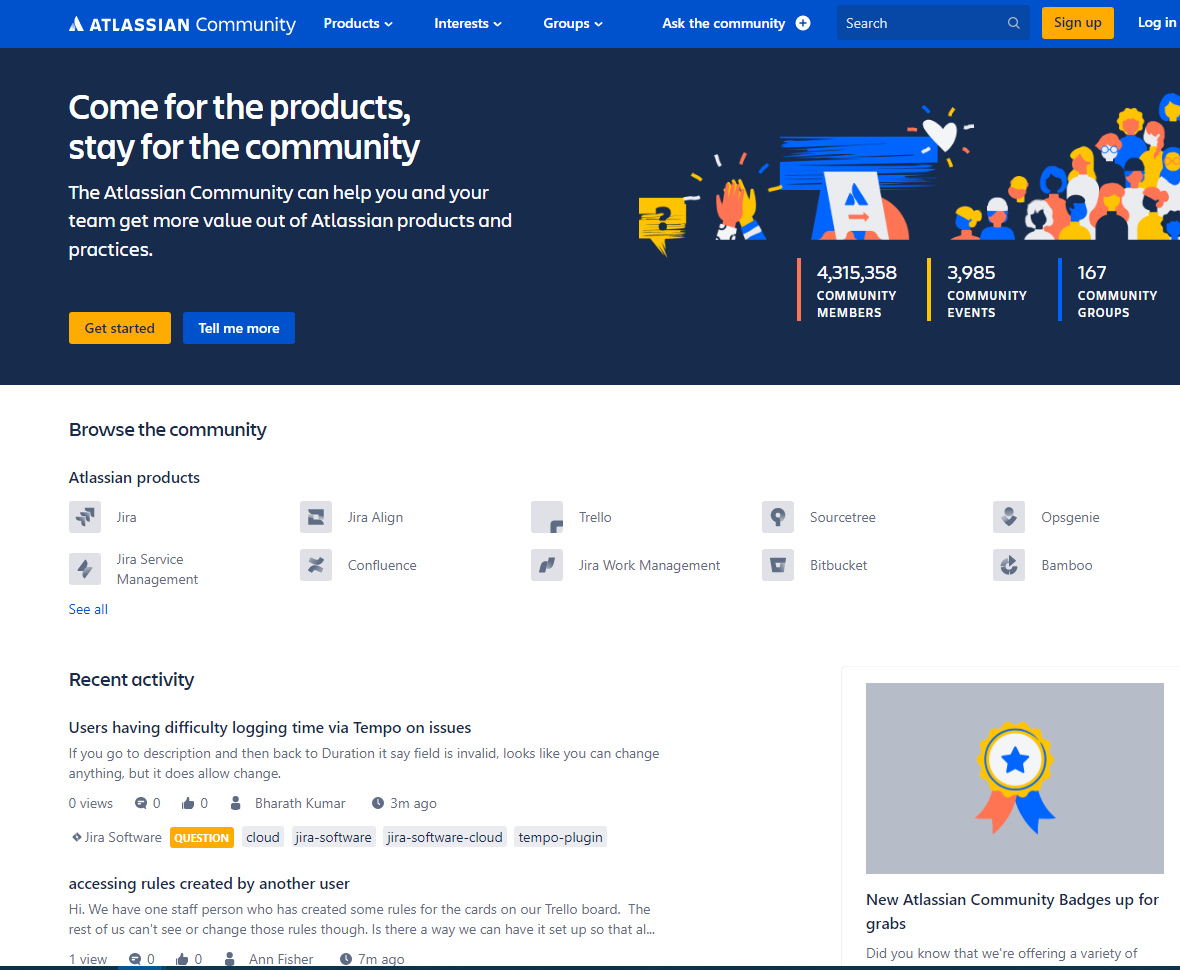The width and height of the screenshot is (1180, 970).
Task: Open the Opsgenie text link
Action: [1070, 517]
